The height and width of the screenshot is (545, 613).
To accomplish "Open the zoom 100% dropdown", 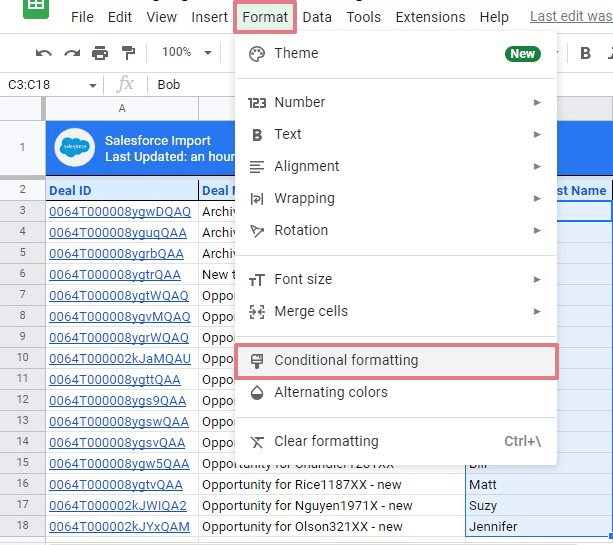I will tap(186, 53).
